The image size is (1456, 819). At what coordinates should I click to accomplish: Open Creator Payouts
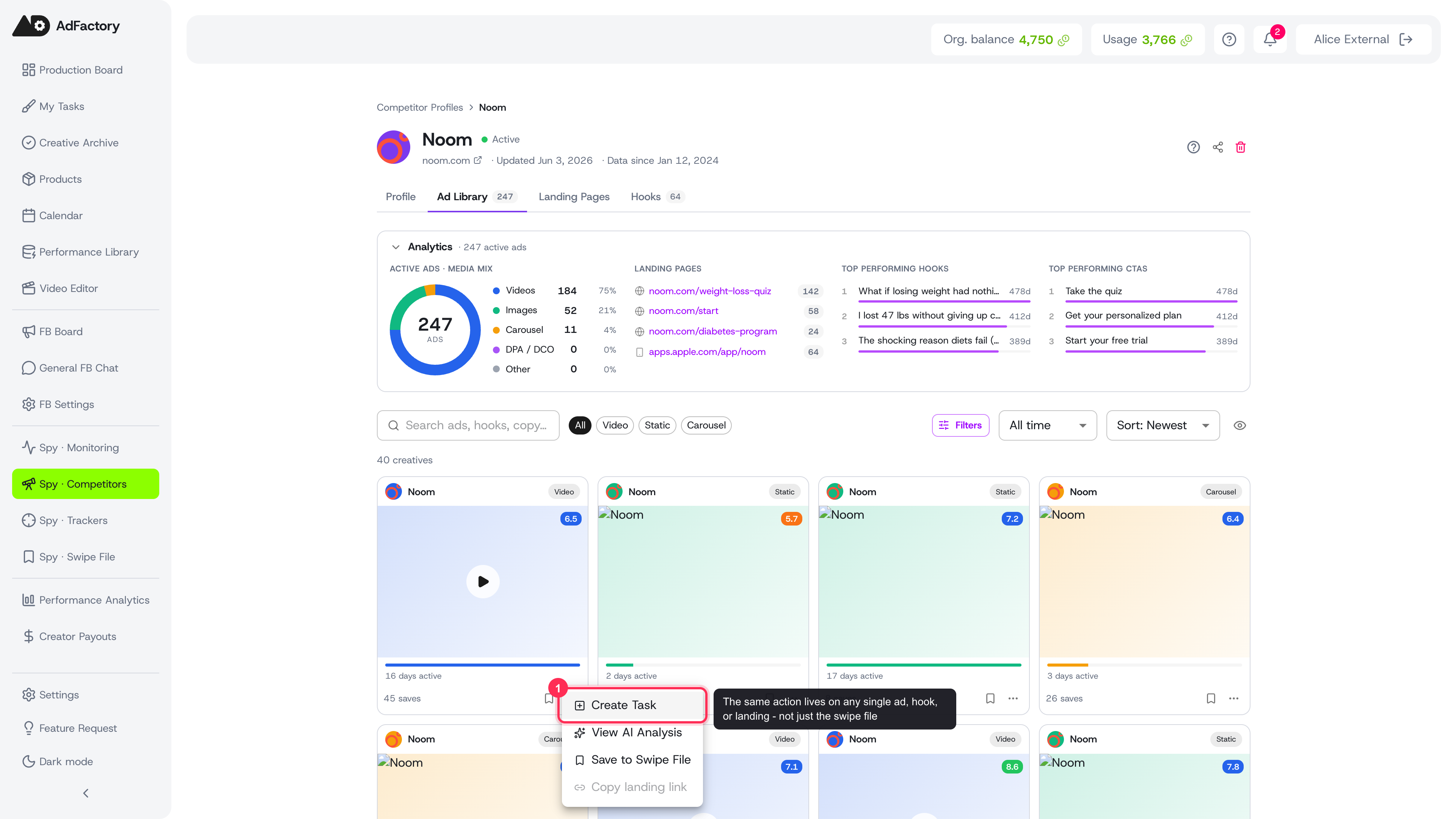pos(85,637)
